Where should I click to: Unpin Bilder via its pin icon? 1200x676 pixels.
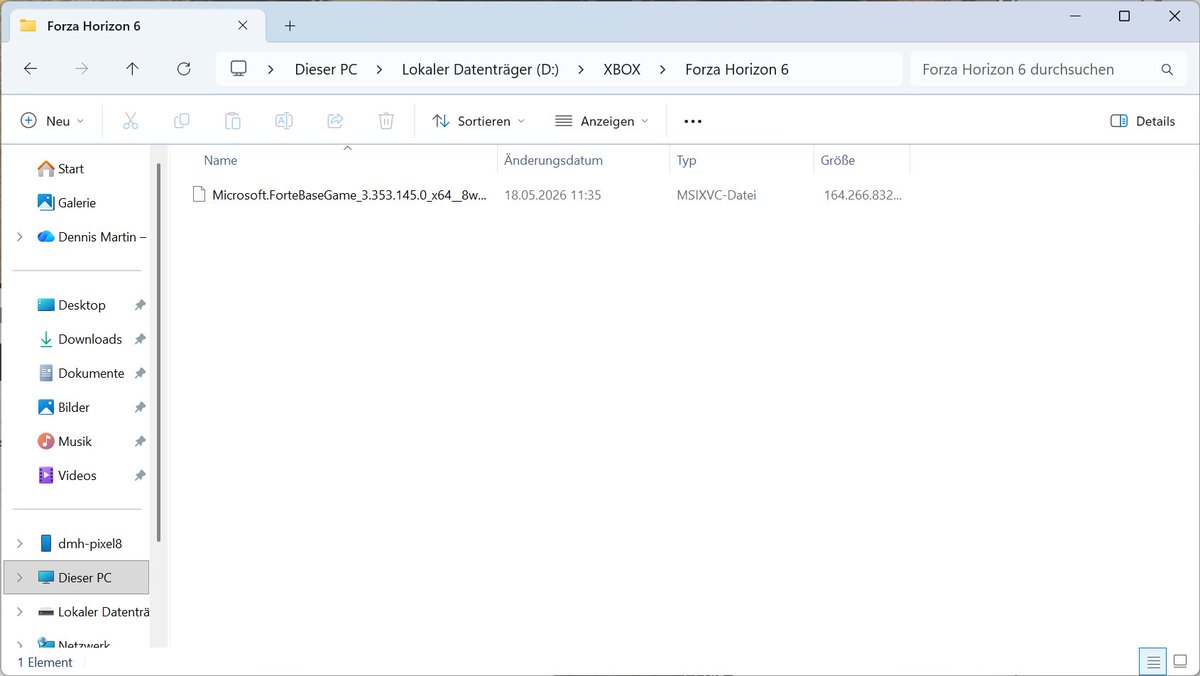[140, 407]
